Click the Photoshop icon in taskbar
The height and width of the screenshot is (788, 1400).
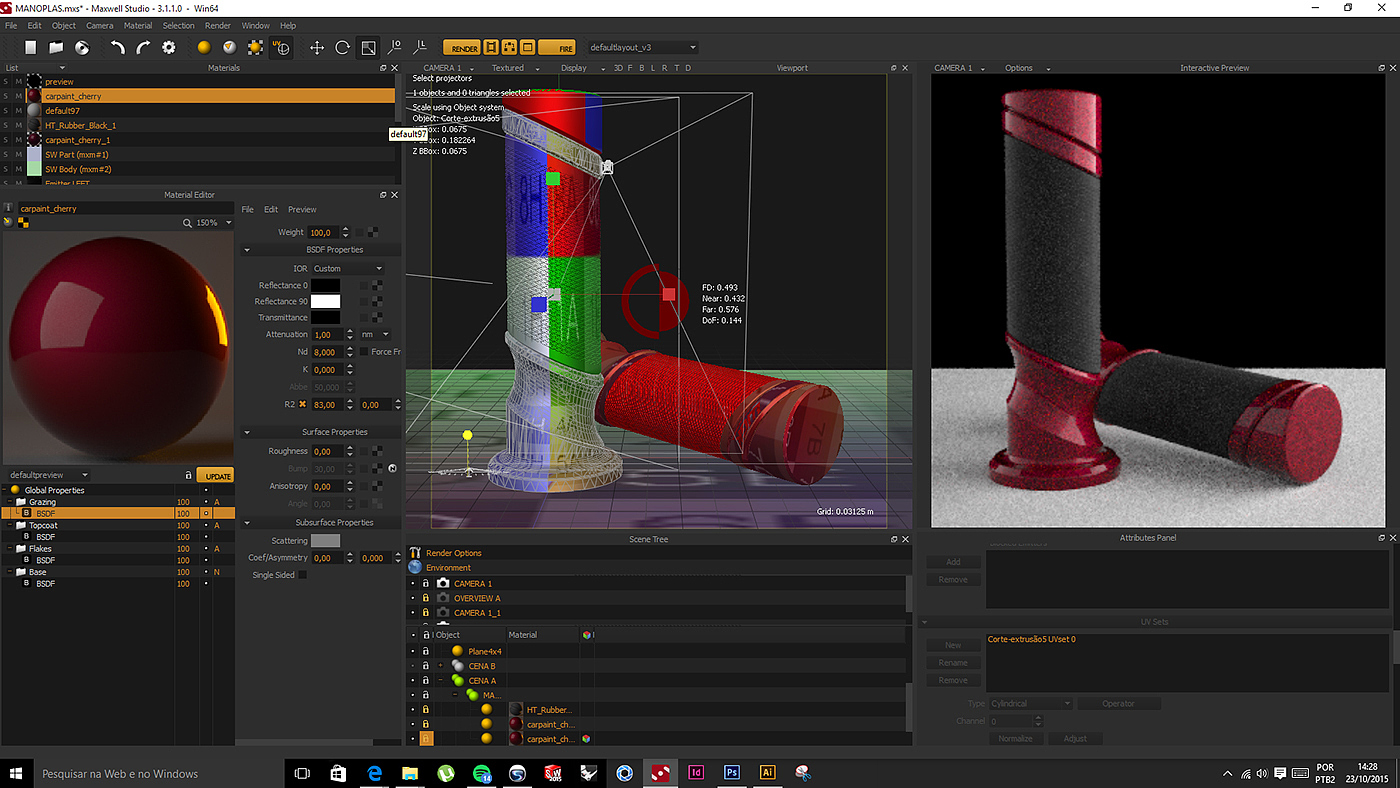(x=732, y=773)
